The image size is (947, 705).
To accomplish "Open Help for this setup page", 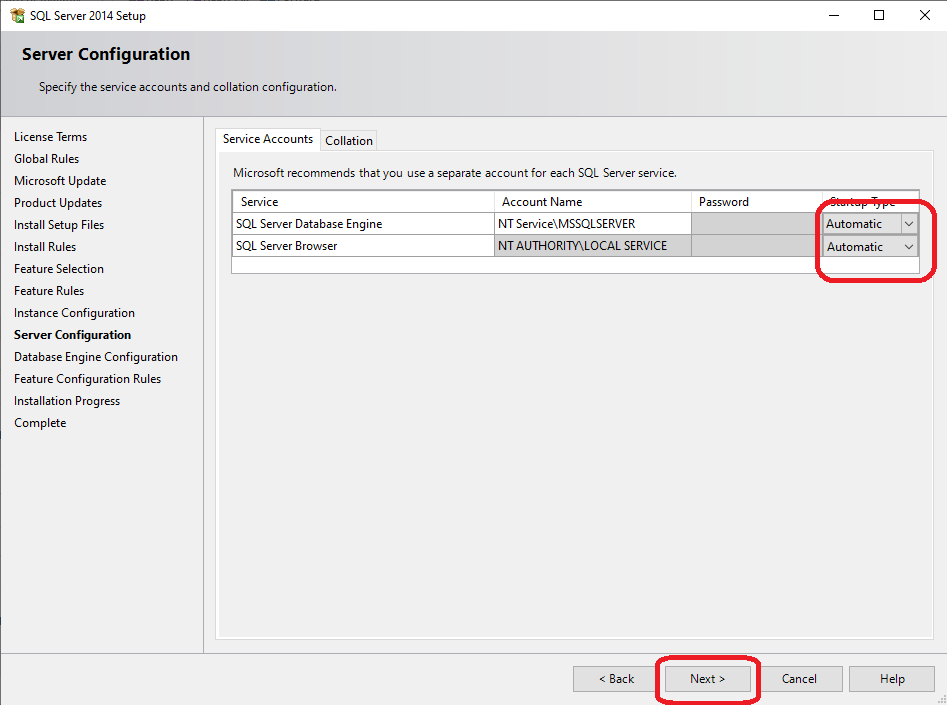I will tap(891, 679).
